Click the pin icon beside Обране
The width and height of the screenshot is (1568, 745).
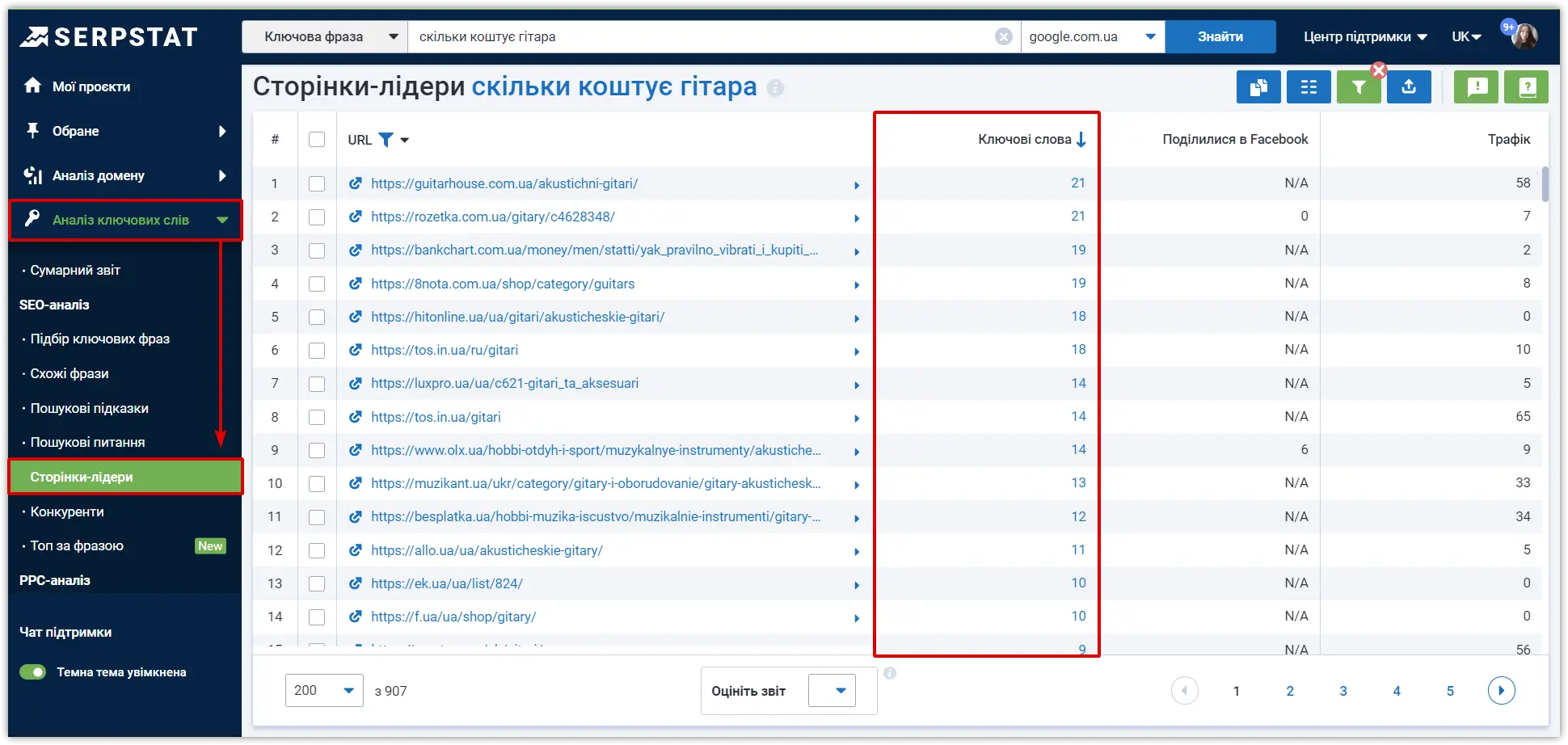[33, 130]
